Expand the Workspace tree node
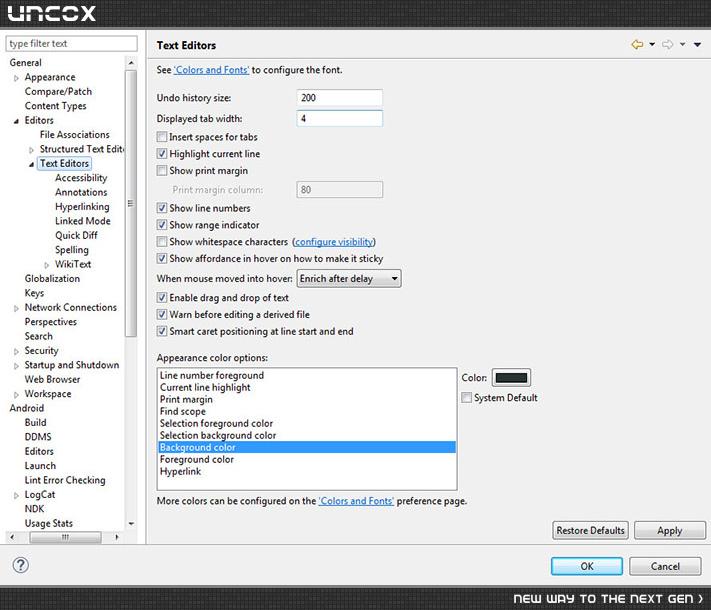The image size is (711, 610). coord(16,395)
